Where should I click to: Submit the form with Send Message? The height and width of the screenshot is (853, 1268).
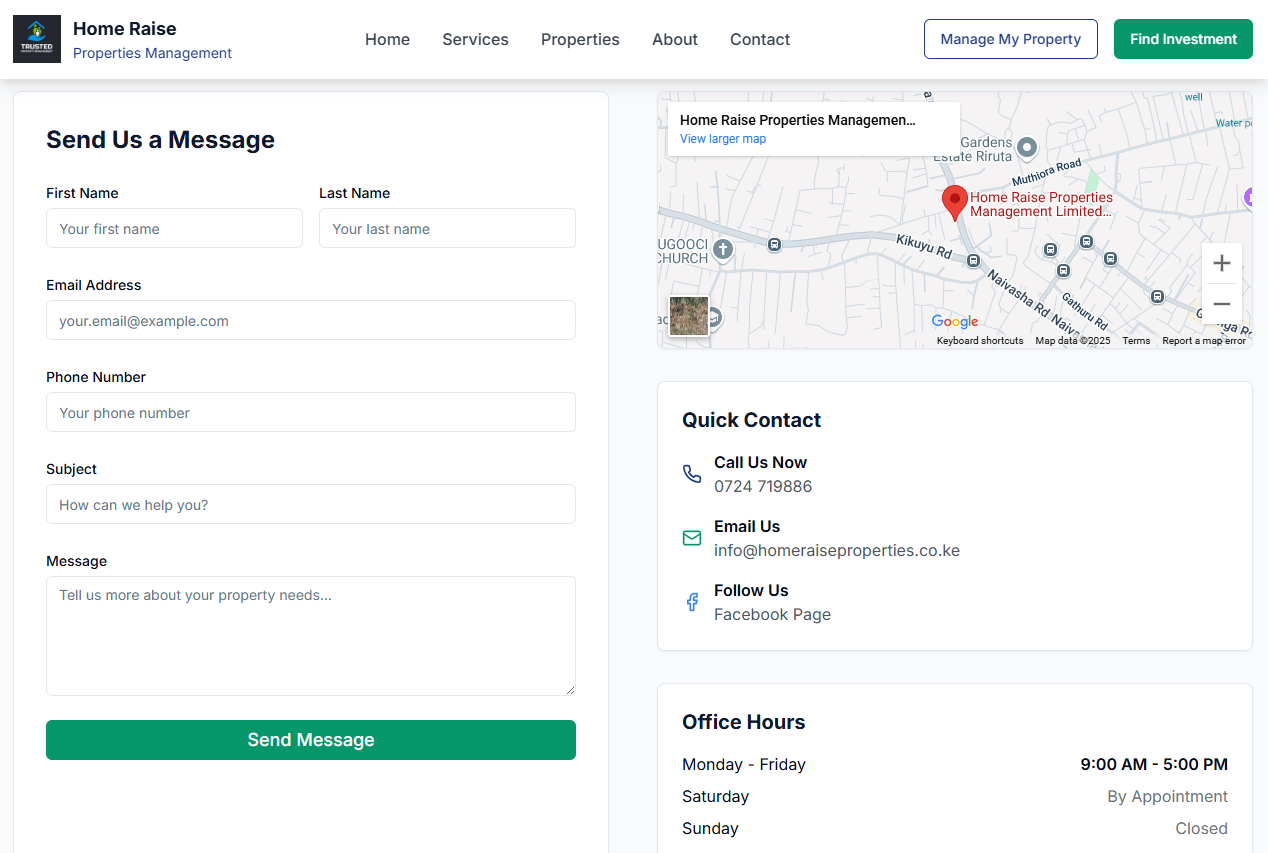point(311,740)
